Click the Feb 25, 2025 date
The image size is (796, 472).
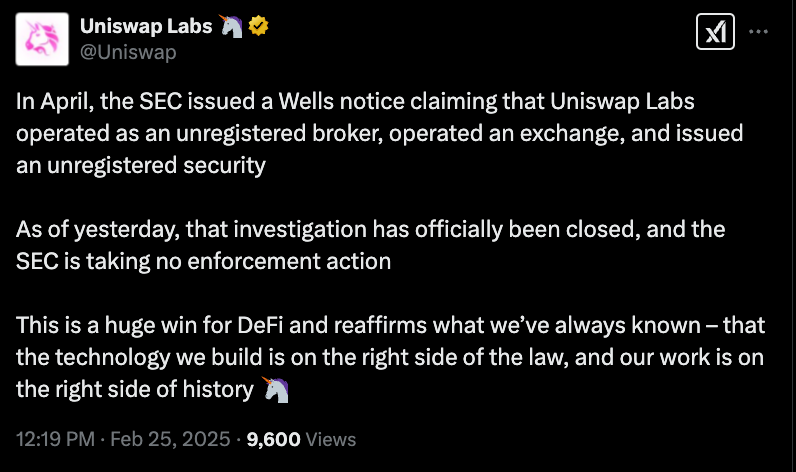170,439
